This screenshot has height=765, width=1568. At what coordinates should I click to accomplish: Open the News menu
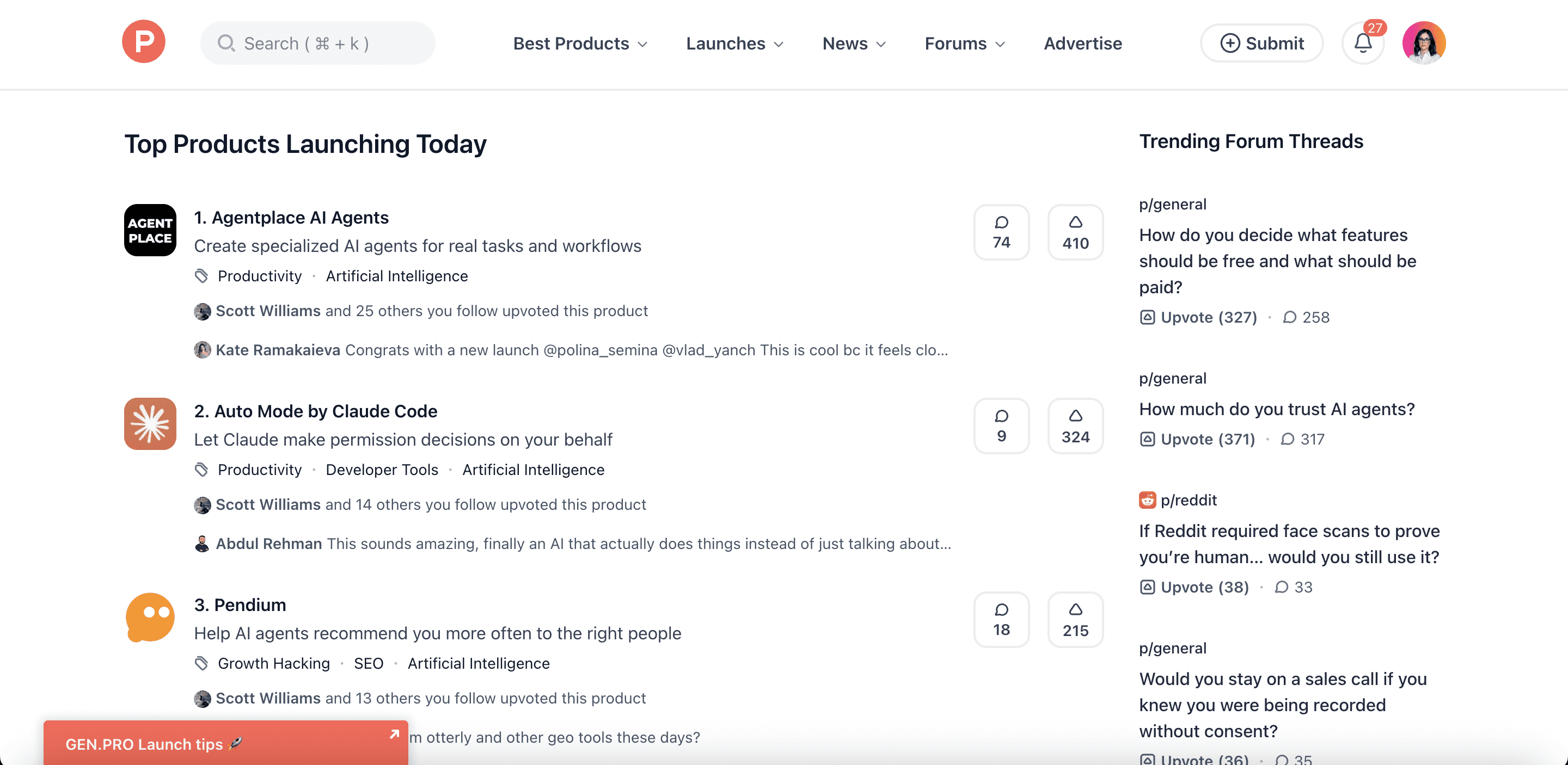point(853,43)
